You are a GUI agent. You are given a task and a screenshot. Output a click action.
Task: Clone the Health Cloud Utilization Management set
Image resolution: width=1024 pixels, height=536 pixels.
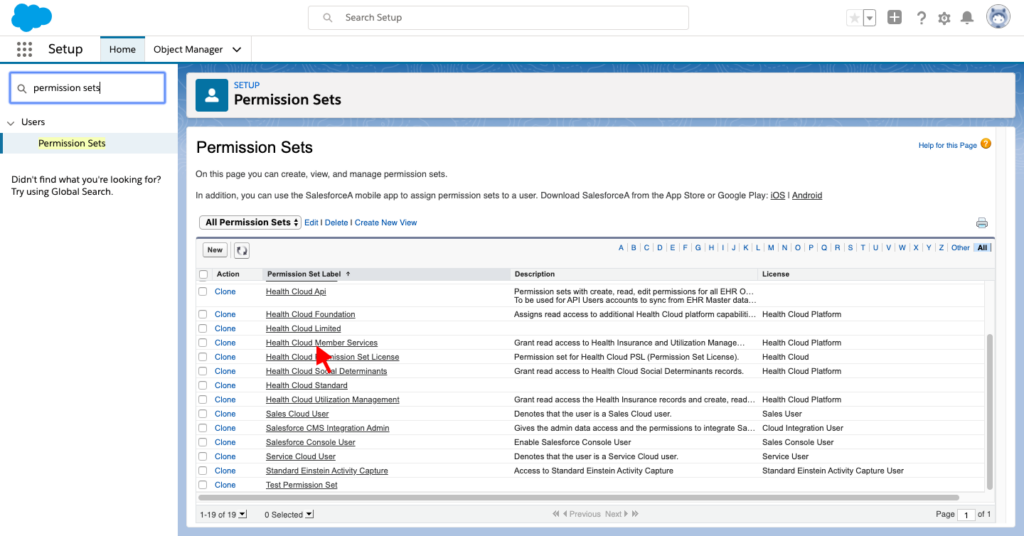pos(225,400)
